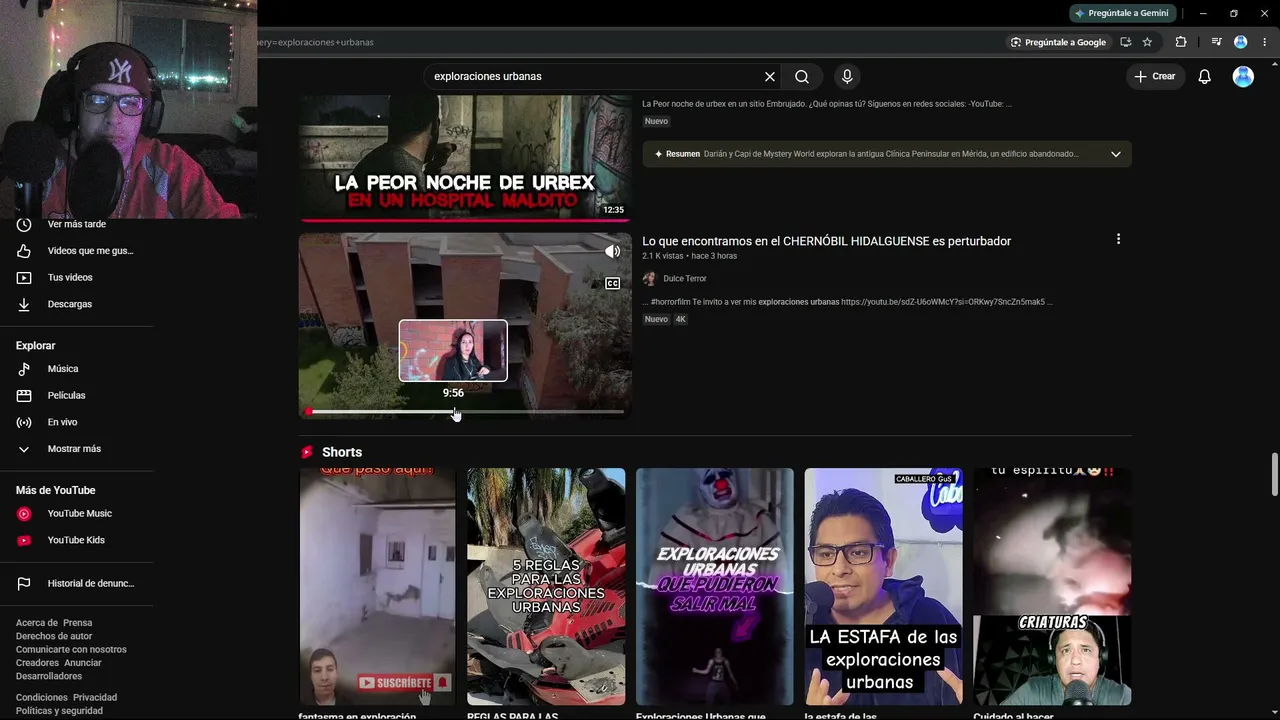Click Pregúntale a Google lens button
This screenshot has width=1280, height=720.
tap(1058, 42)
